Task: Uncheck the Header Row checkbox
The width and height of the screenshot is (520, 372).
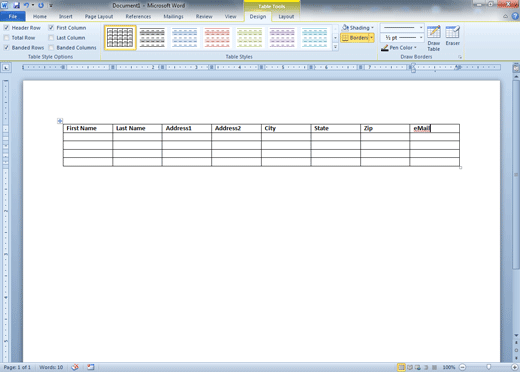Action: coord(6,28)
